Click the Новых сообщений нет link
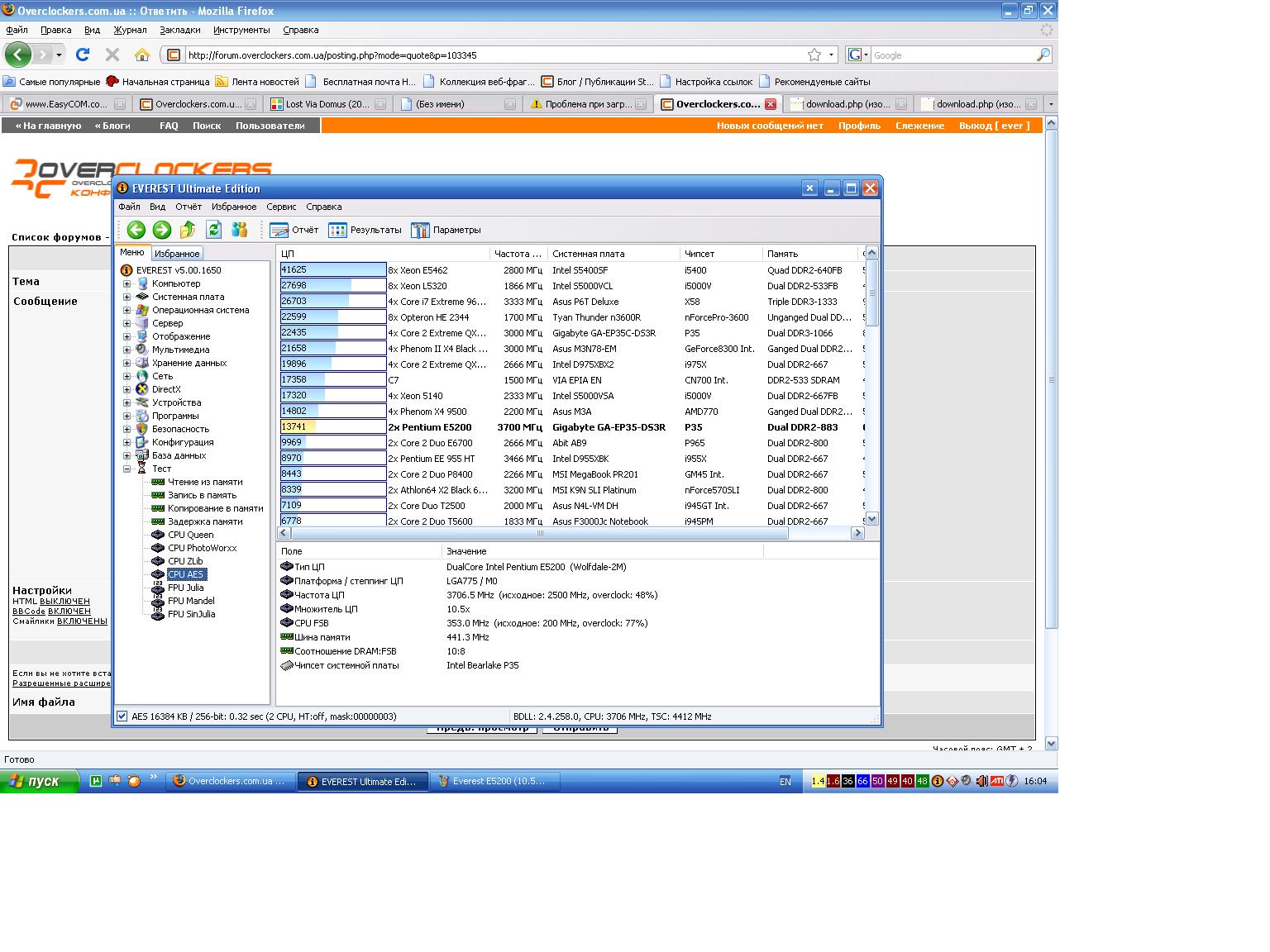This screenshot has width=1270, height=952. [770, 126]
